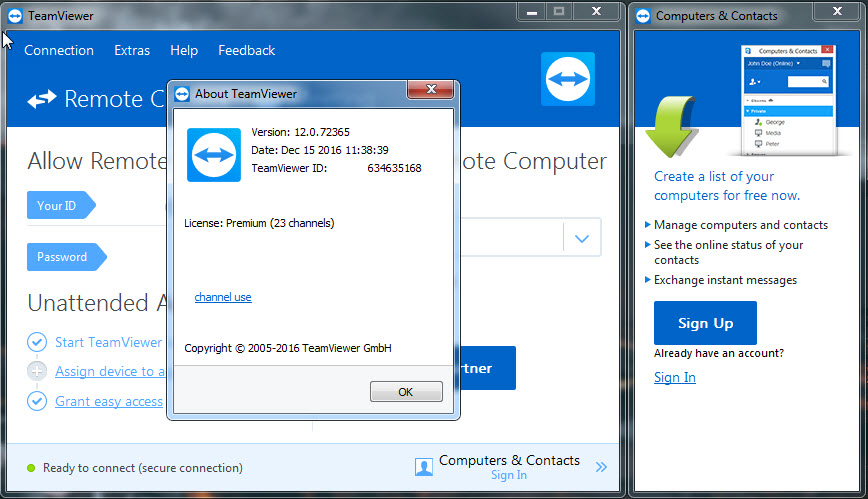Click the TeamViewer ID 634635168 value
The height and width of the screenshot is (499, 868).
coord(394,168)
